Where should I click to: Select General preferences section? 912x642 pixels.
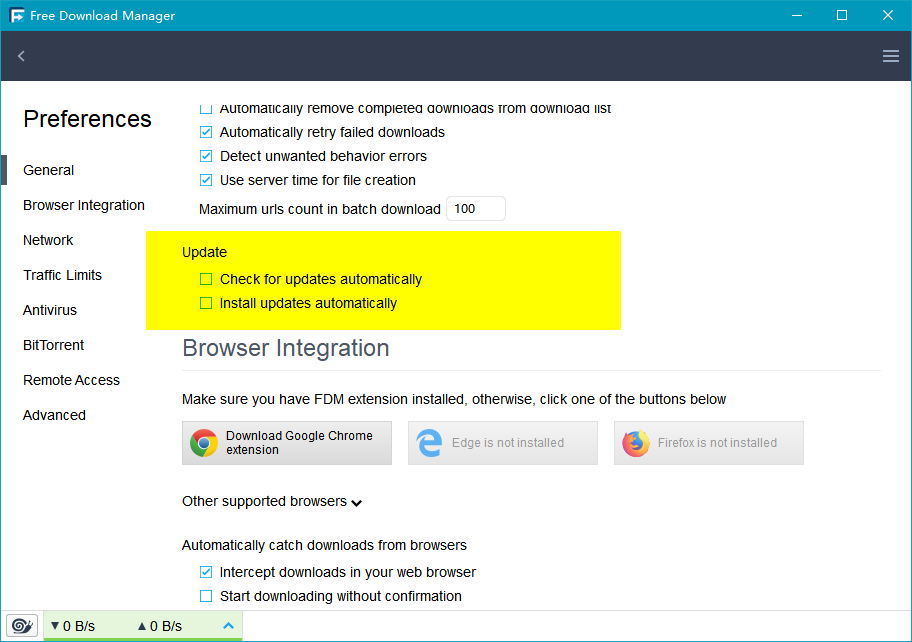[x=49, y=170]
